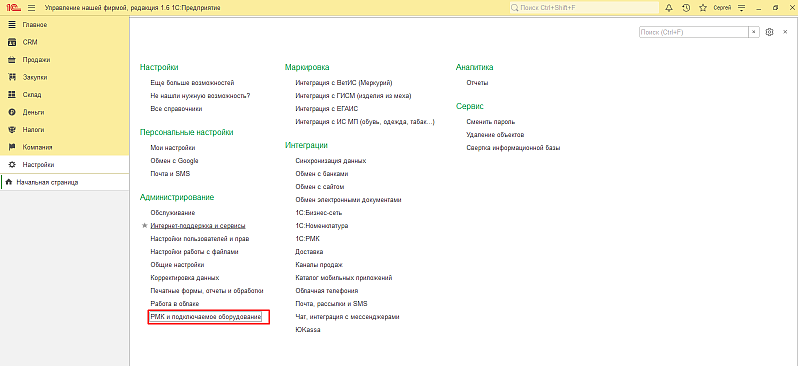The image size is (798, 366).
Task: Open notifications bell icon
Action: tap(669, 8)
